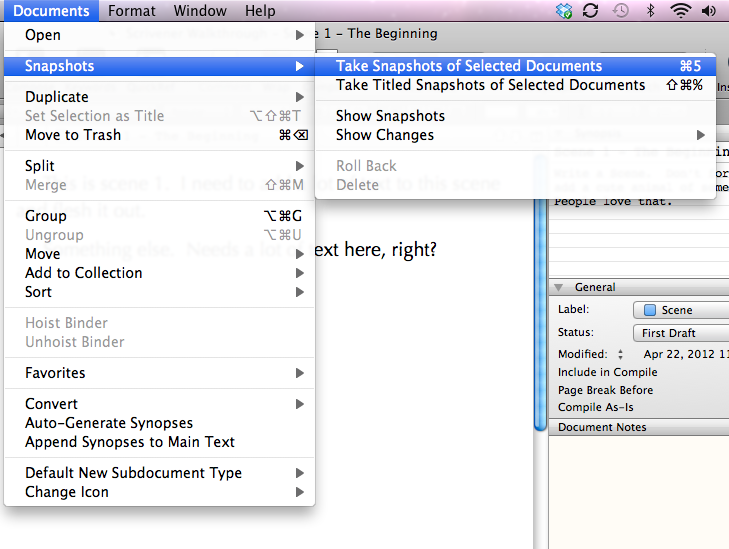Expand the Move submenu
Image resolution: width=729 pixels, height=549 pixels.
coord(159,254)
